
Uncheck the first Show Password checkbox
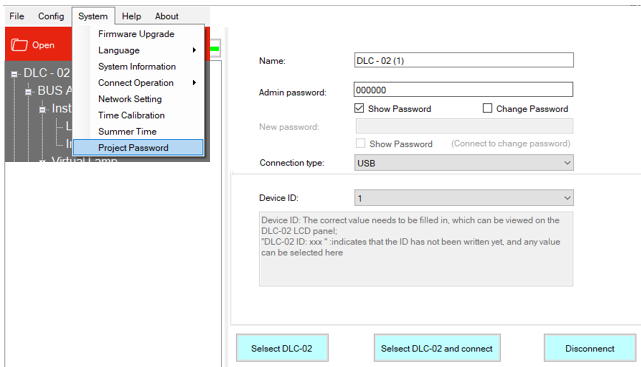coord(359,108)
